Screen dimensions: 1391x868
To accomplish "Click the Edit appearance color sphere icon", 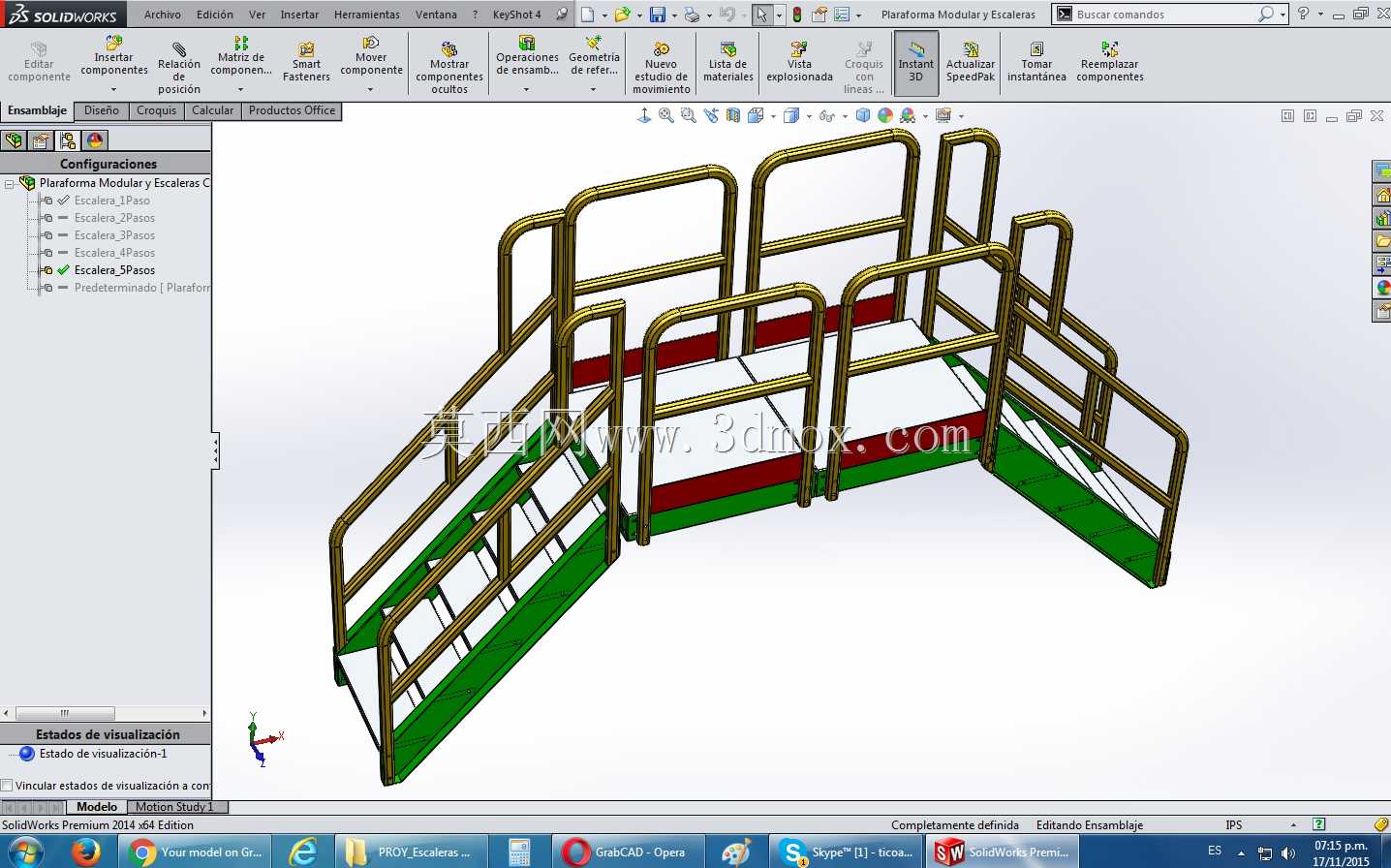I will coord(885,116).
